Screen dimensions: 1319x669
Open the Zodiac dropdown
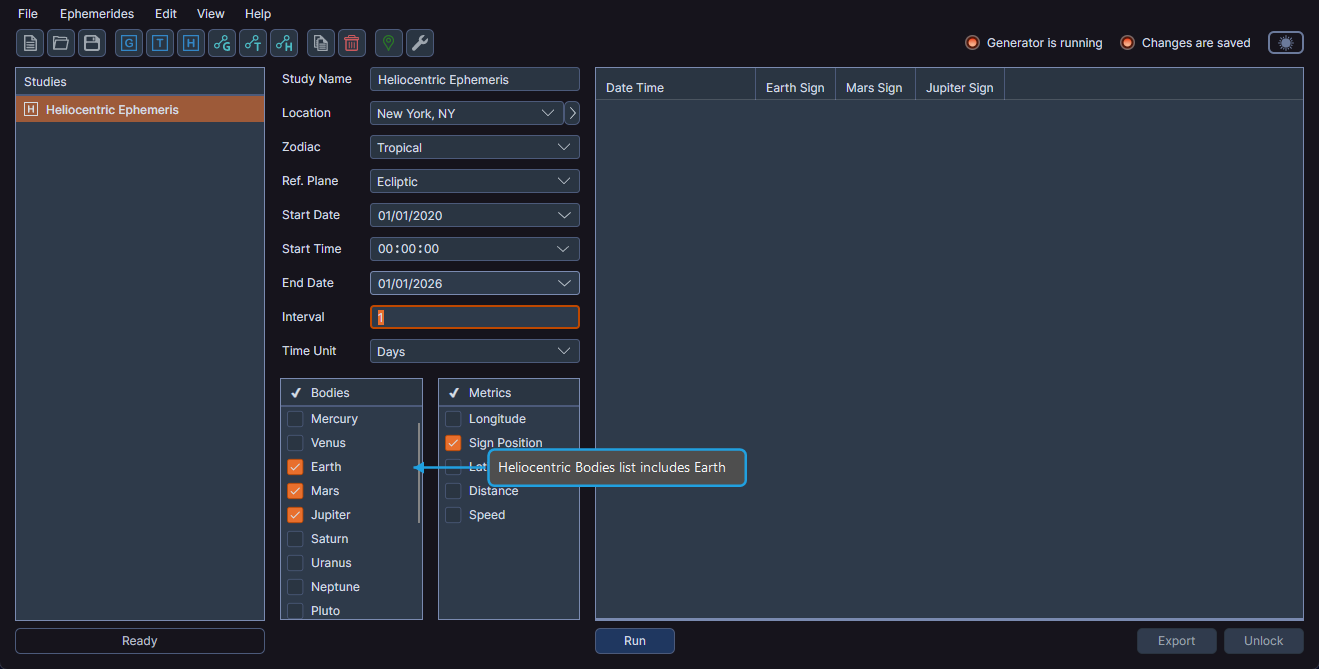coord(474,147)
